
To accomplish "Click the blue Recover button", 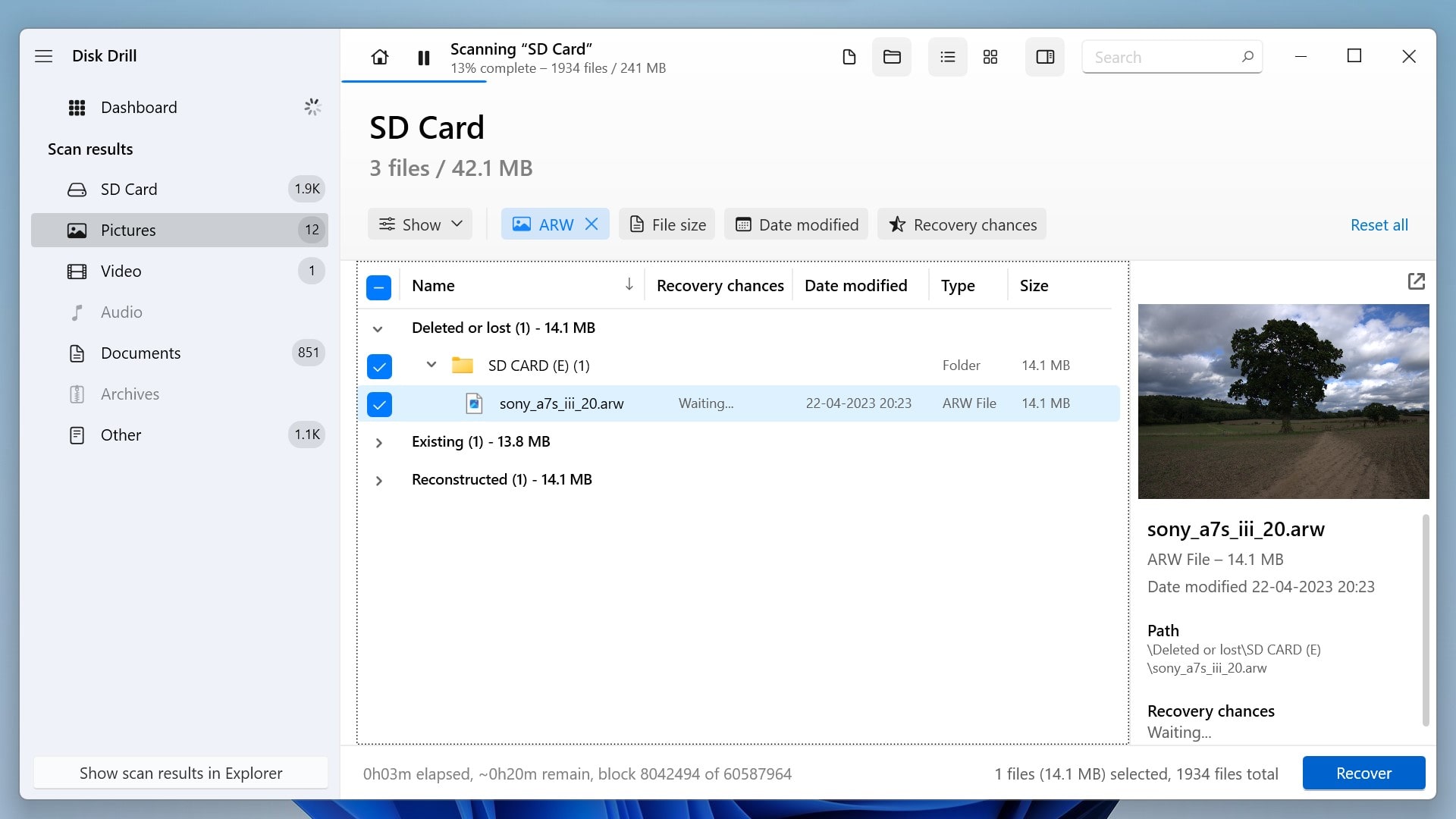I will (1363, 773).
